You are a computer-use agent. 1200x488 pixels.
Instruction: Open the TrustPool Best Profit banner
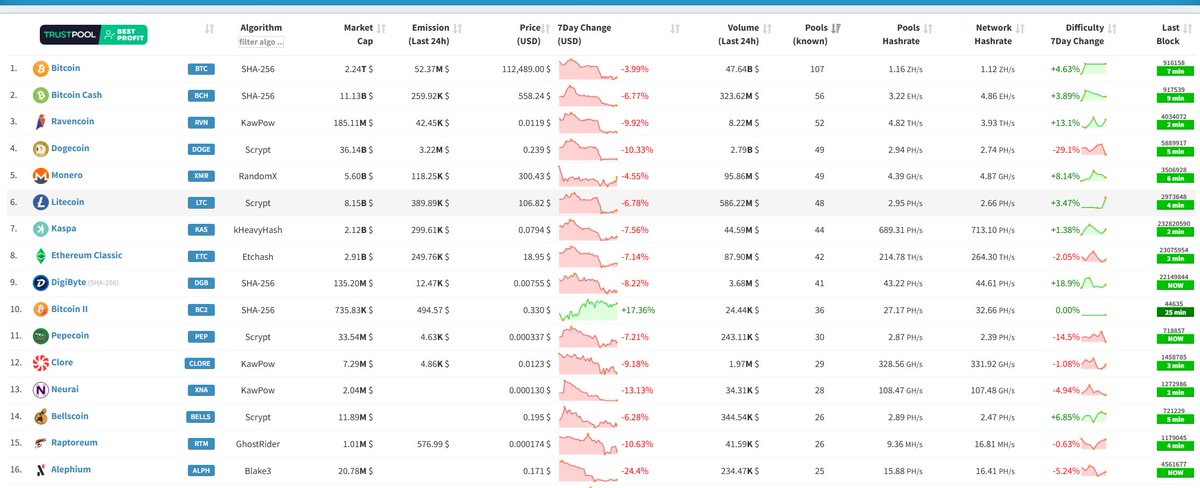tap(93, 35)
